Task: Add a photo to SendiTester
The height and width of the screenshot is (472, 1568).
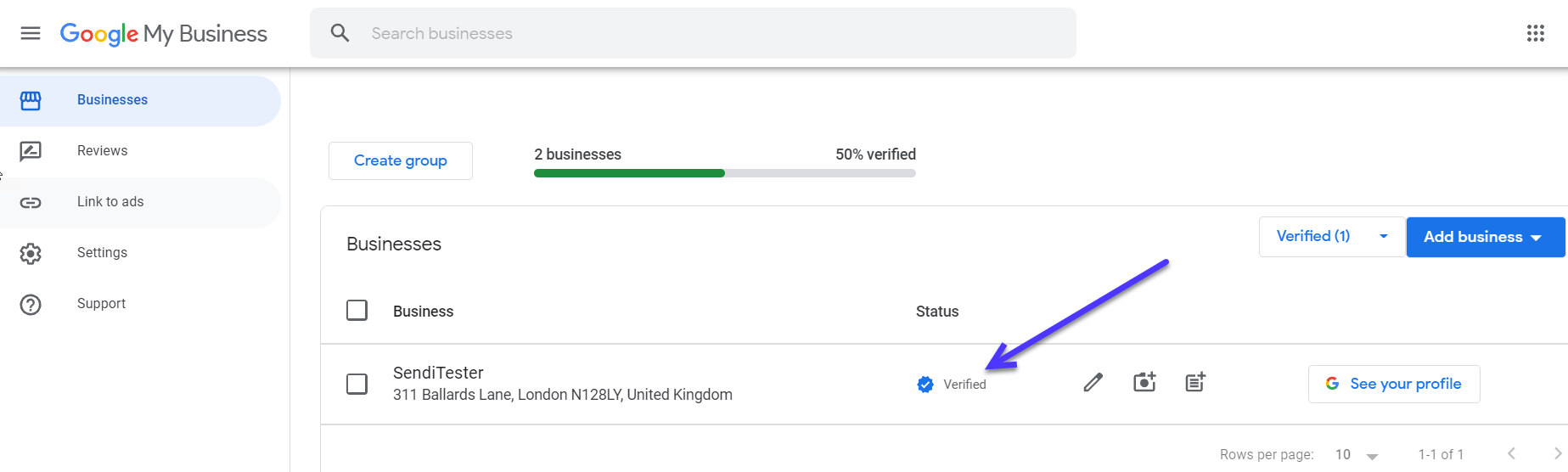Action: coord(1144,382)
